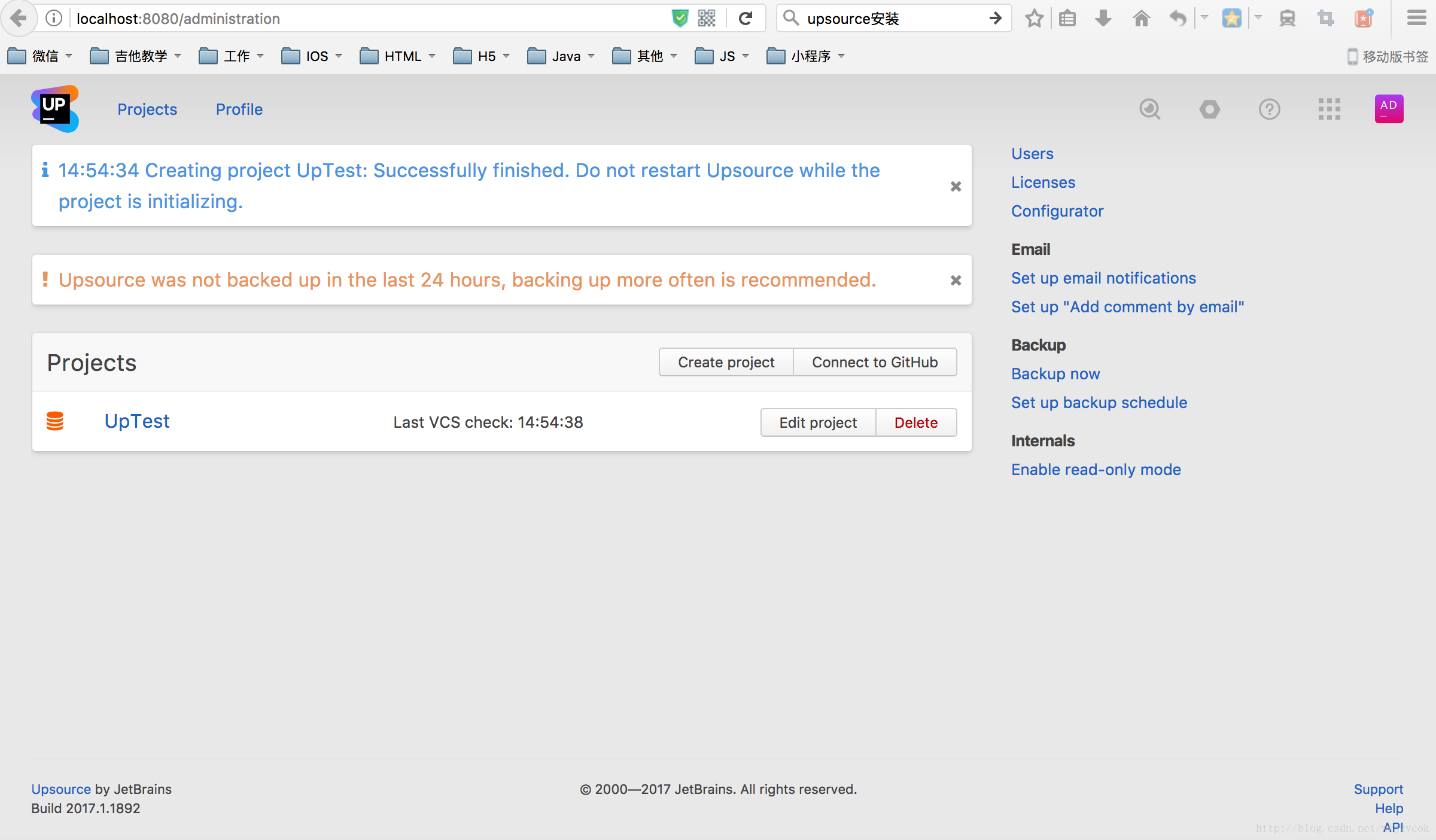
Task: Delete the UpTest project
Action: click(916, 422)
